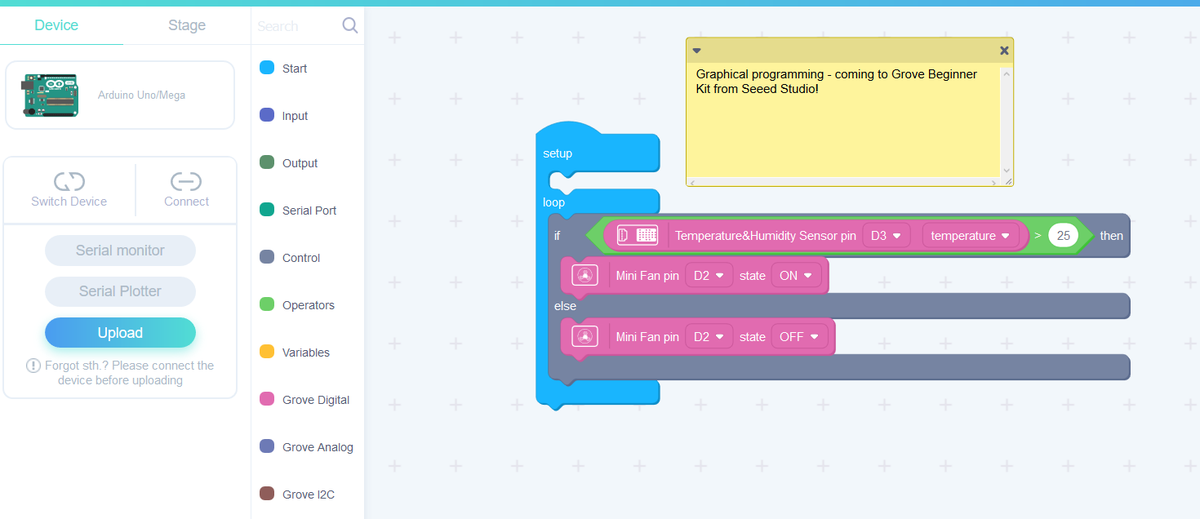Select the Start category color dot

(x=267, y=68)
